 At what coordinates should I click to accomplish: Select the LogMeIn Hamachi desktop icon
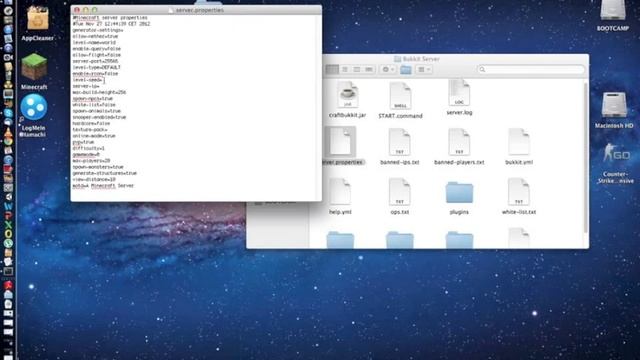click(x=33, y=116)
